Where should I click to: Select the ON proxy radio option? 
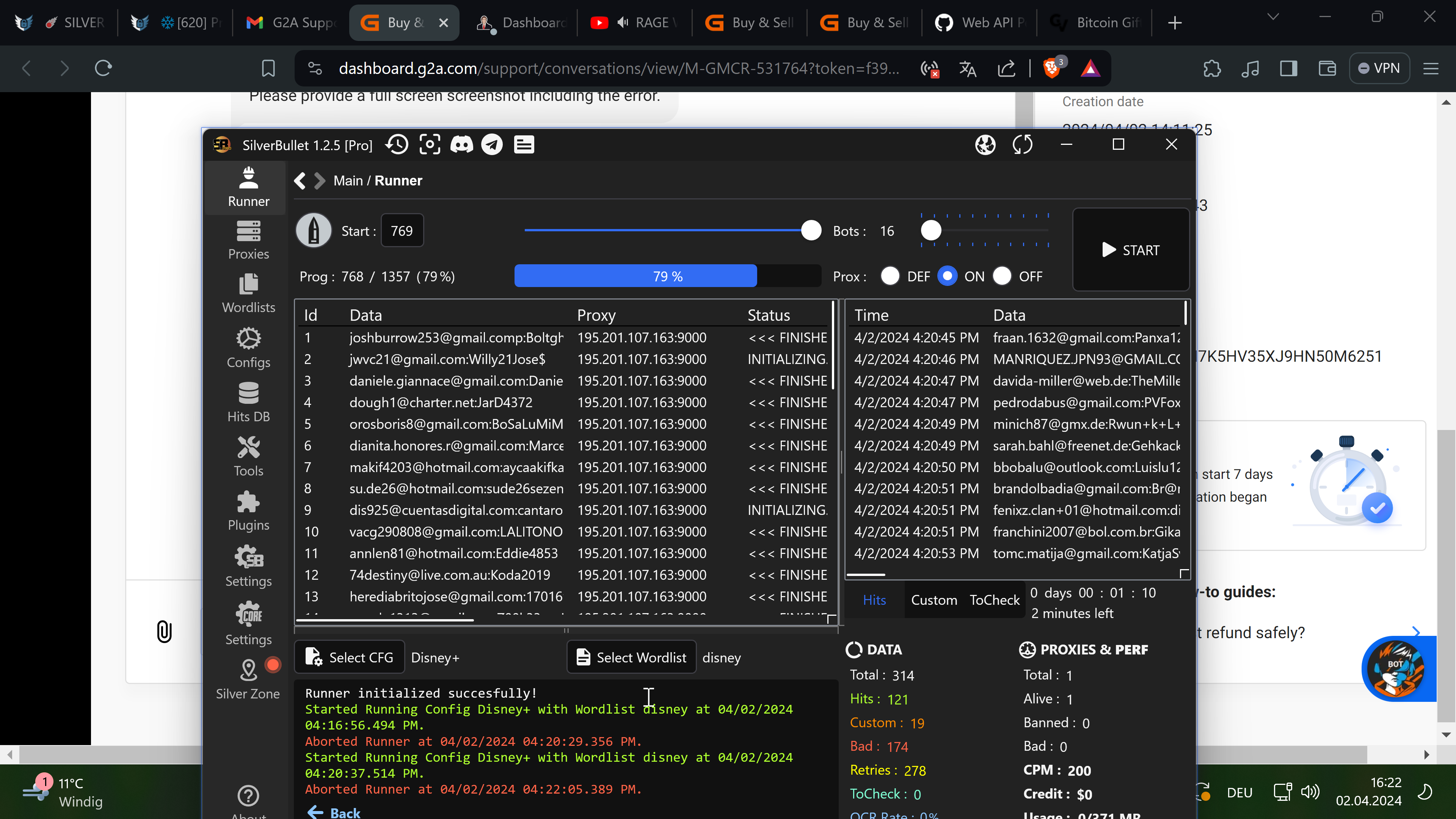[x=947, y=276]
